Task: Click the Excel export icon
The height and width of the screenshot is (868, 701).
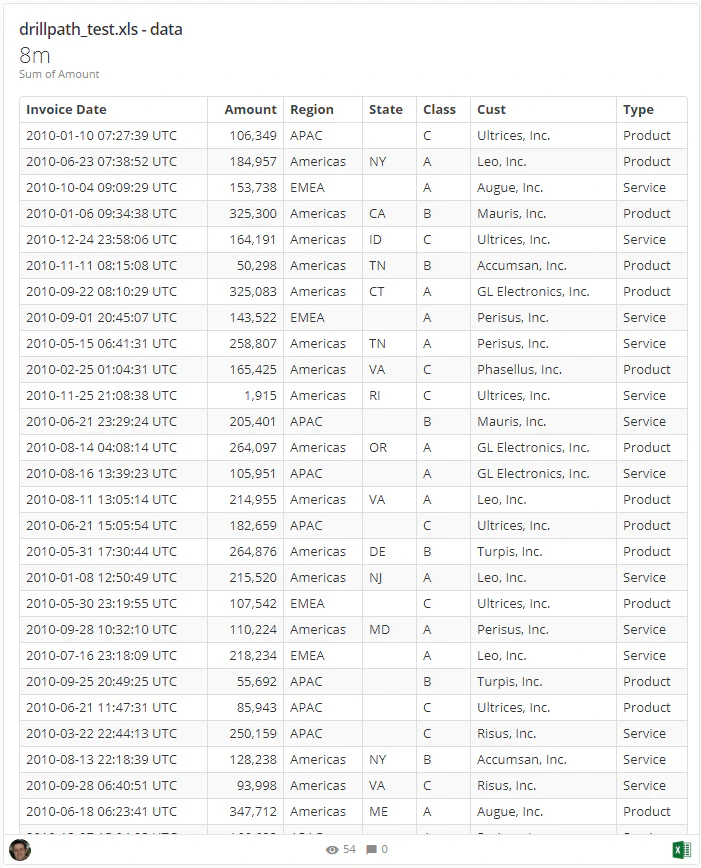Action: pos(681,849)
